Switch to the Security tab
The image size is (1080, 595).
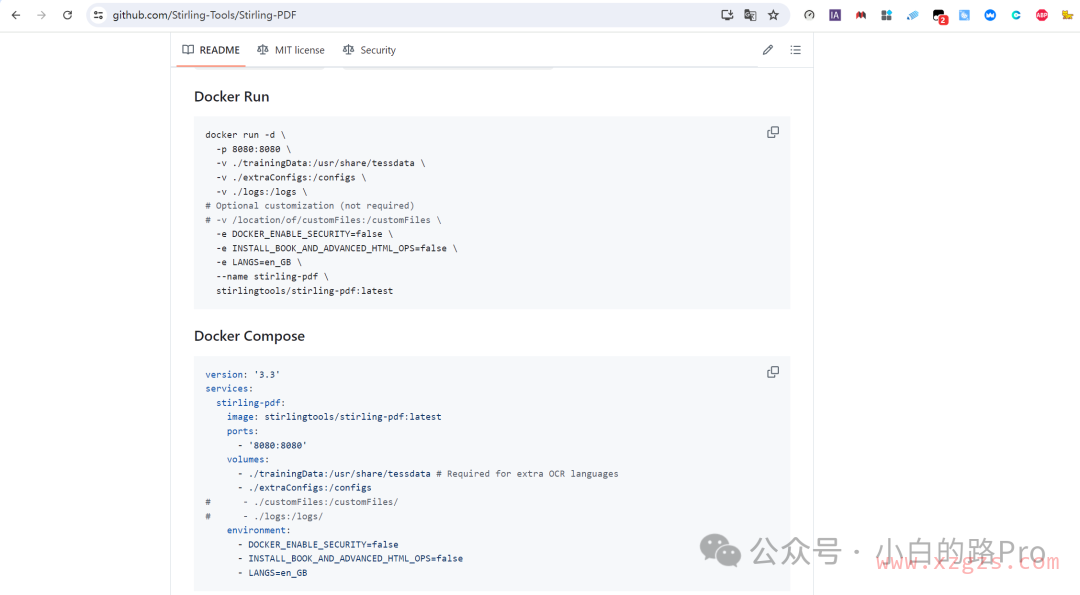point(369,50)
